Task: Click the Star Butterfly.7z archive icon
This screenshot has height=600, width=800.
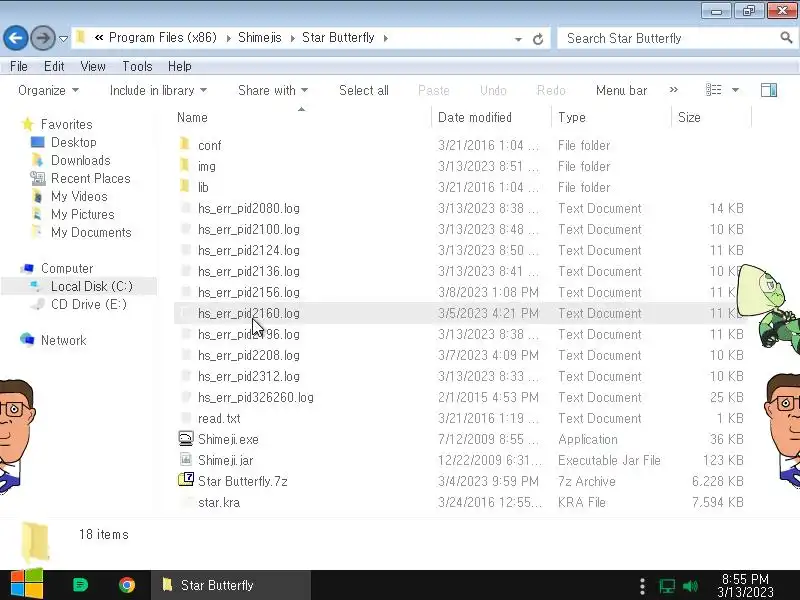Action: tap(186, 480)
